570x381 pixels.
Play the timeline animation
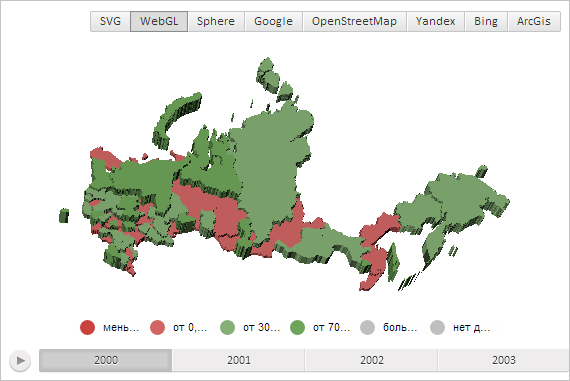coord(20,361)
